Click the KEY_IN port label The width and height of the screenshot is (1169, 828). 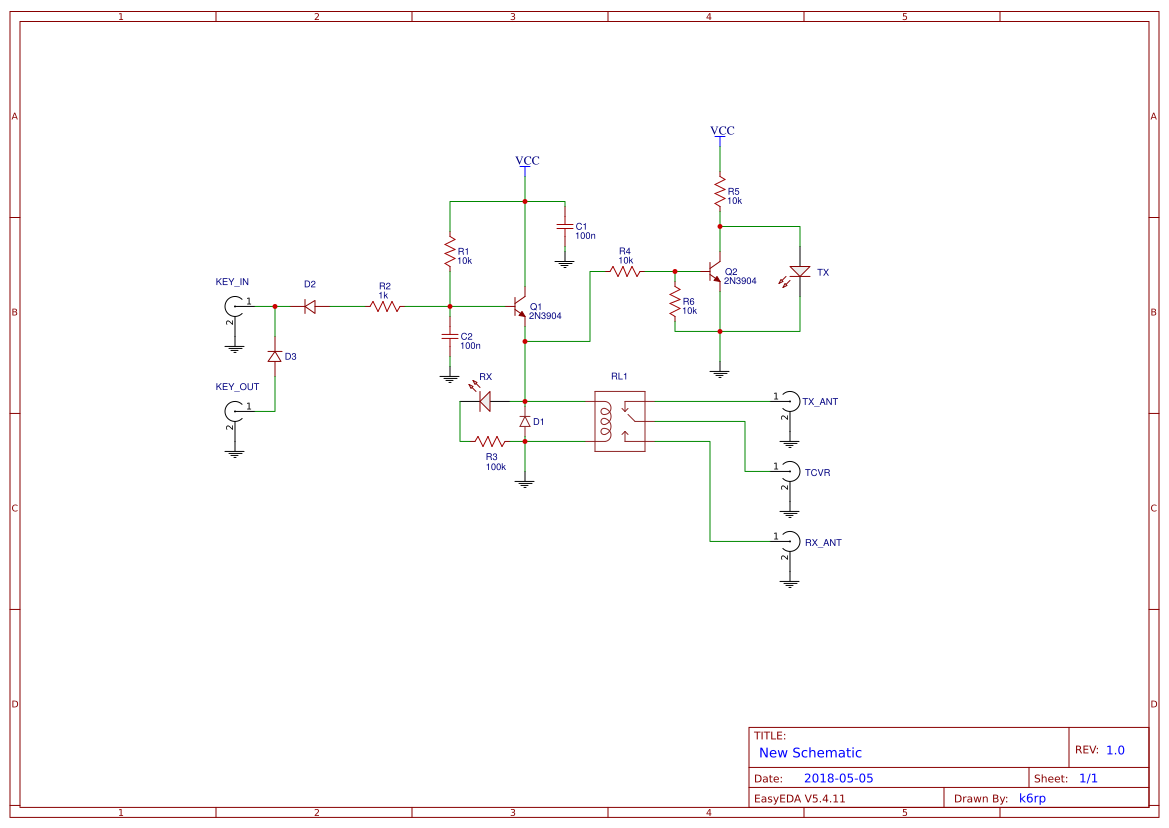[x=232, y=282]
